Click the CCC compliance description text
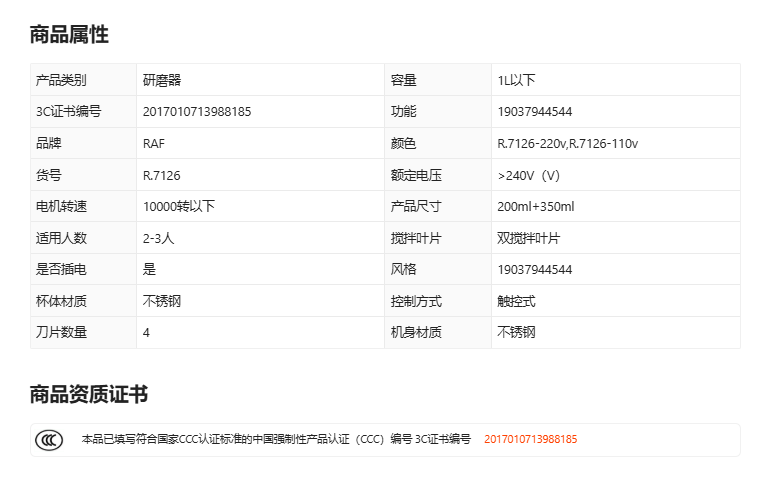This screenshot has width=760, height=483. click(275, 439)
